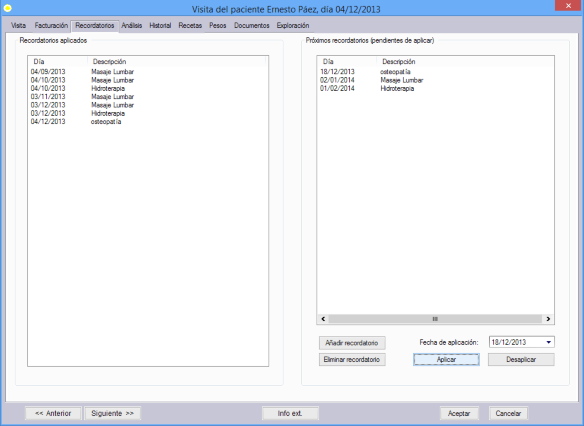Open the Recetas tab
The image size is (584, 426).
[190, 25]
